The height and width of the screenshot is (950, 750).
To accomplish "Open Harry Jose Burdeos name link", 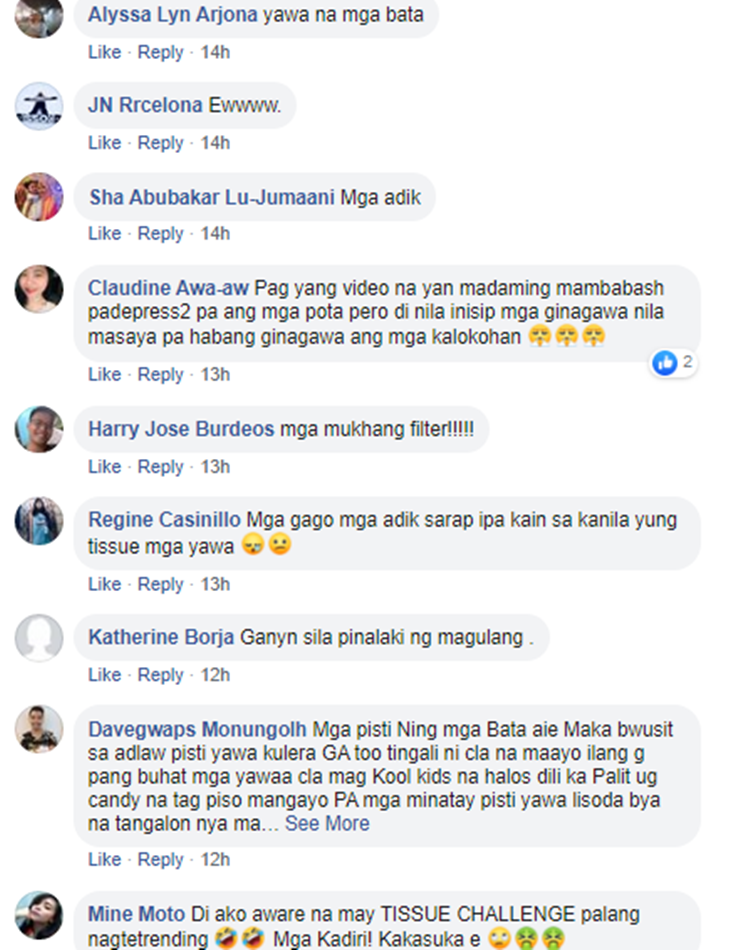I will coord(181,429).
